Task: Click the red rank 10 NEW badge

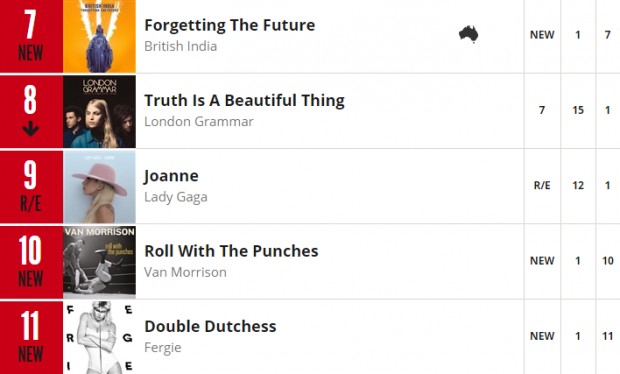Action: (31, 262)
